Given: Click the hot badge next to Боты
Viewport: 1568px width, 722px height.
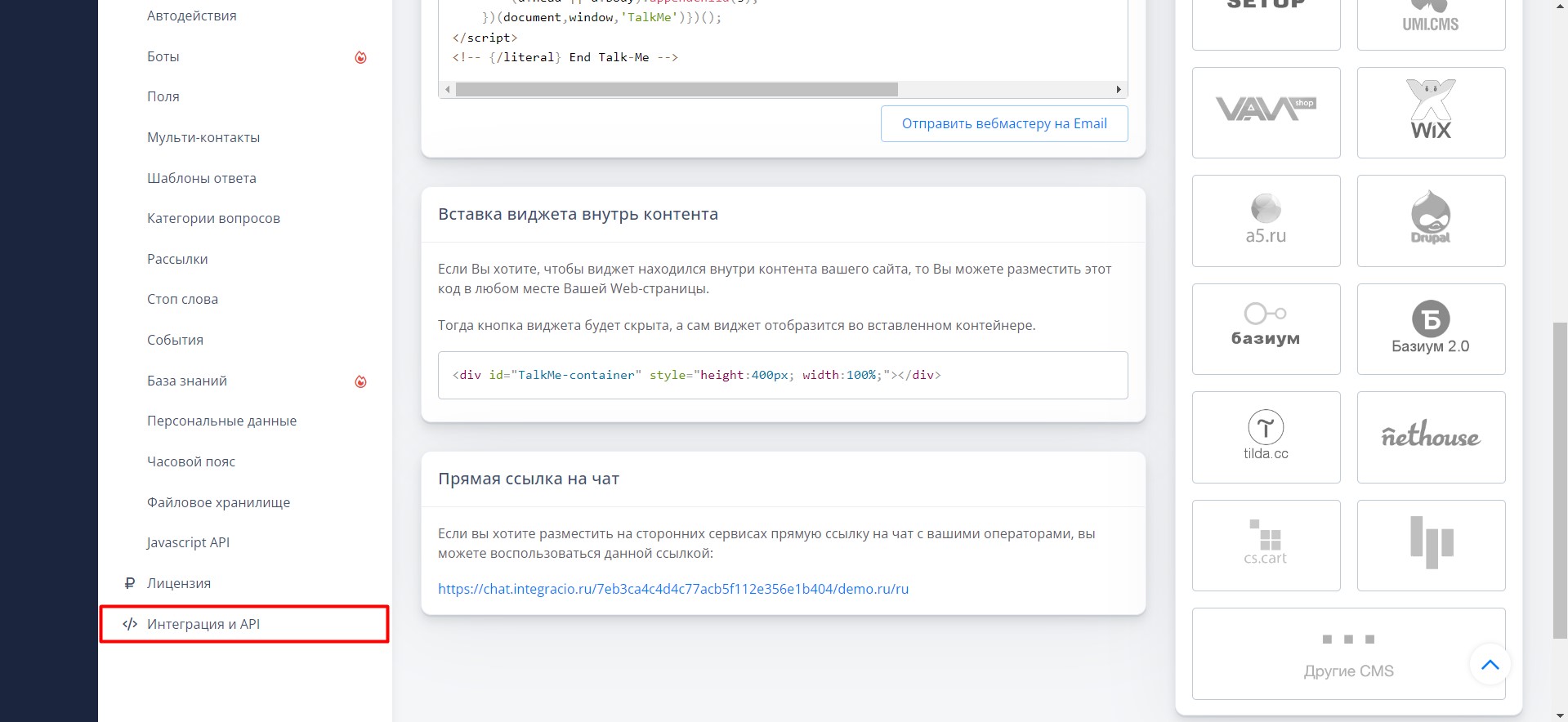Looking at the screenshot, I should (360, 57).
